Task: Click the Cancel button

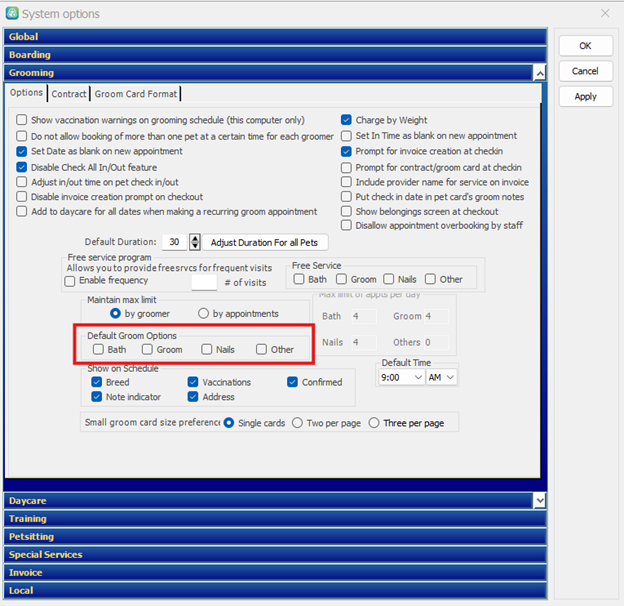Action: [x=585, y=71]
